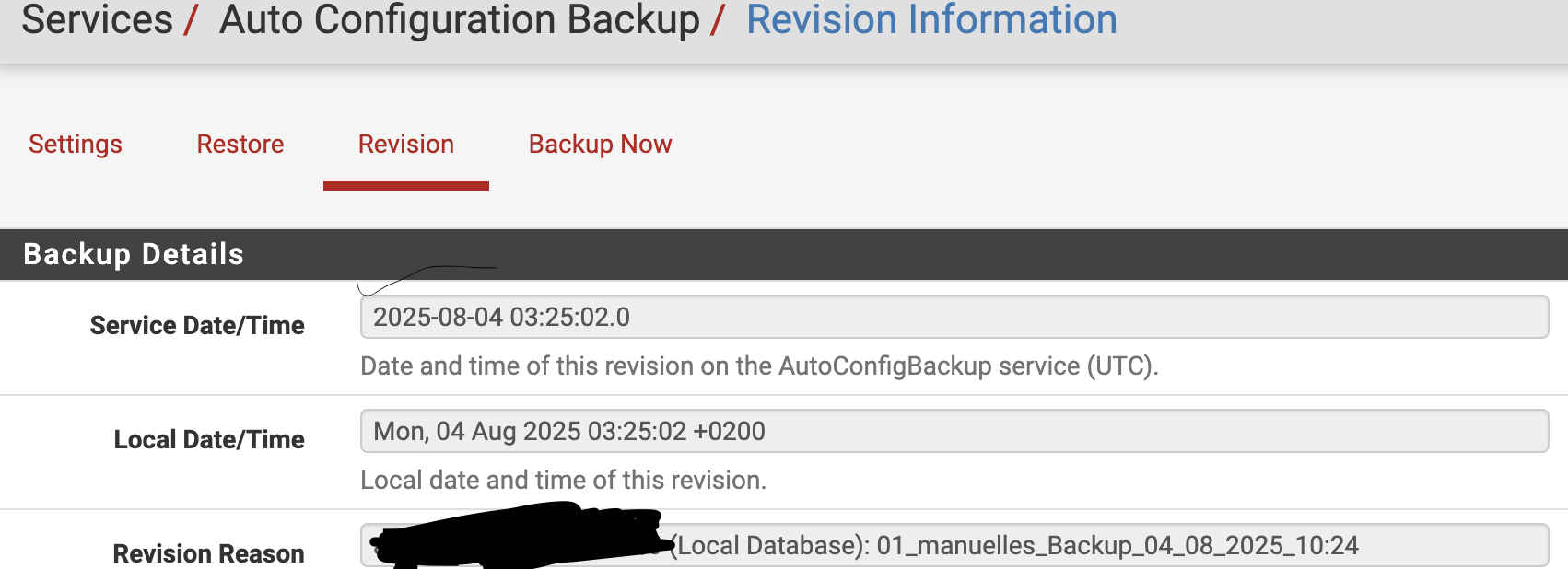Go to Auto Configuration Backup breadcrumb
The image size is (1568, 569).
click(460, 19)
